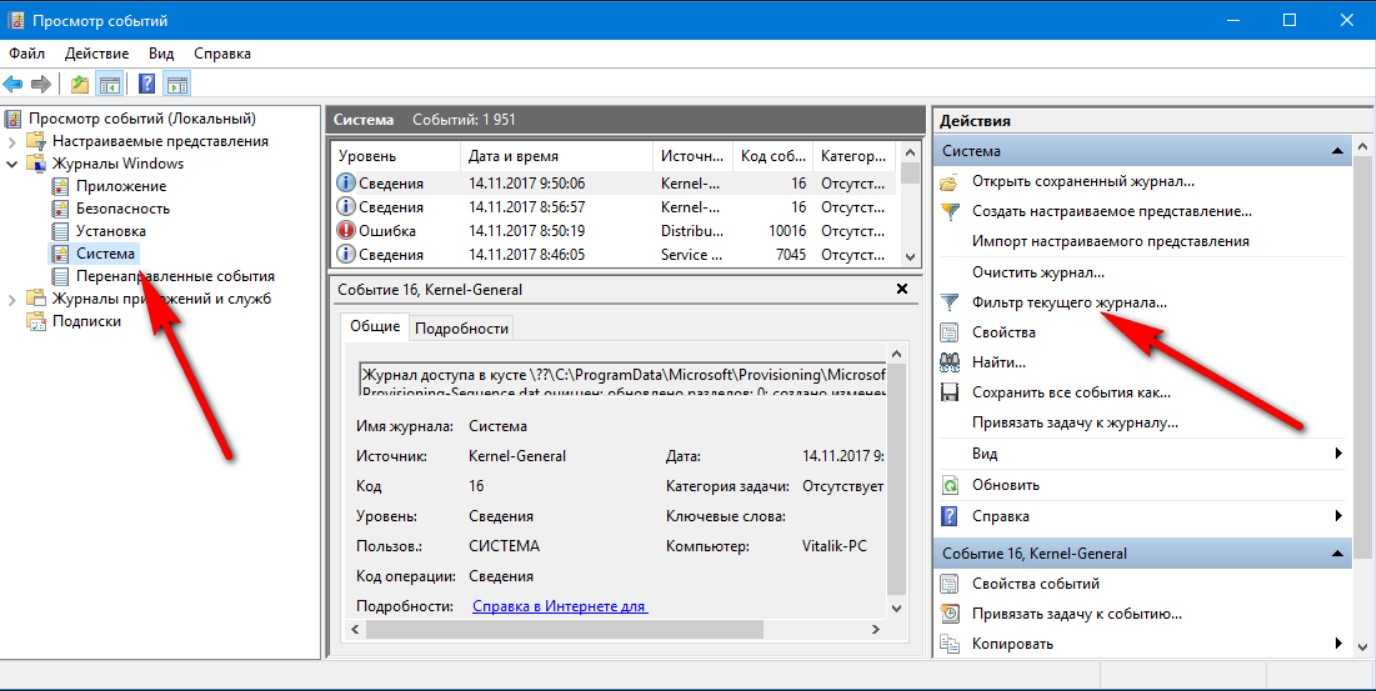Image resolution: width=1376 pixels, height=691 pixels.
Task: Collapse the Журналы Windows tree node
Action: coord(12,164)
